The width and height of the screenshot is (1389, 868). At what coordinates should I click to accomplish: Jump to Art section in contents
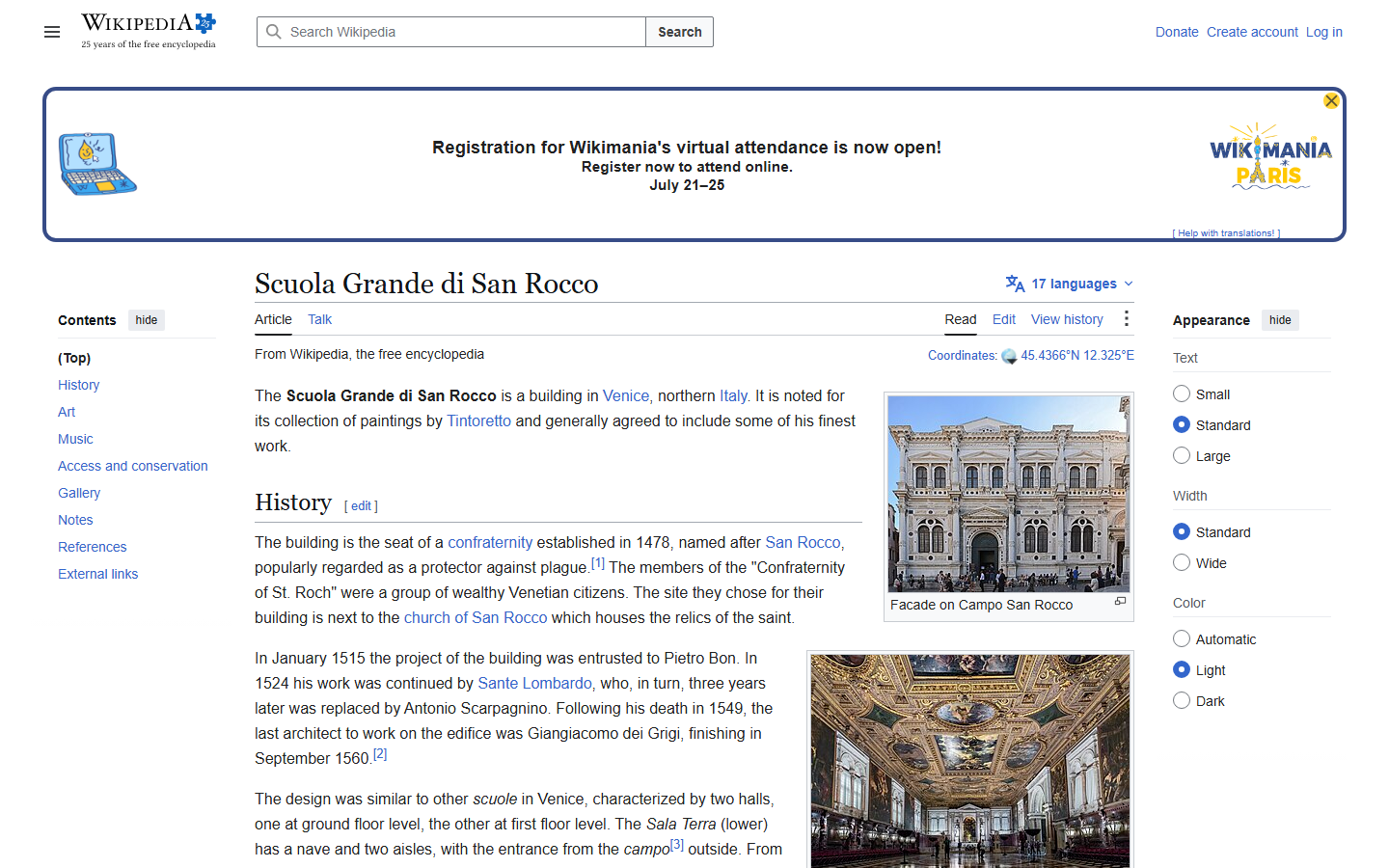[x=67, y=412]
